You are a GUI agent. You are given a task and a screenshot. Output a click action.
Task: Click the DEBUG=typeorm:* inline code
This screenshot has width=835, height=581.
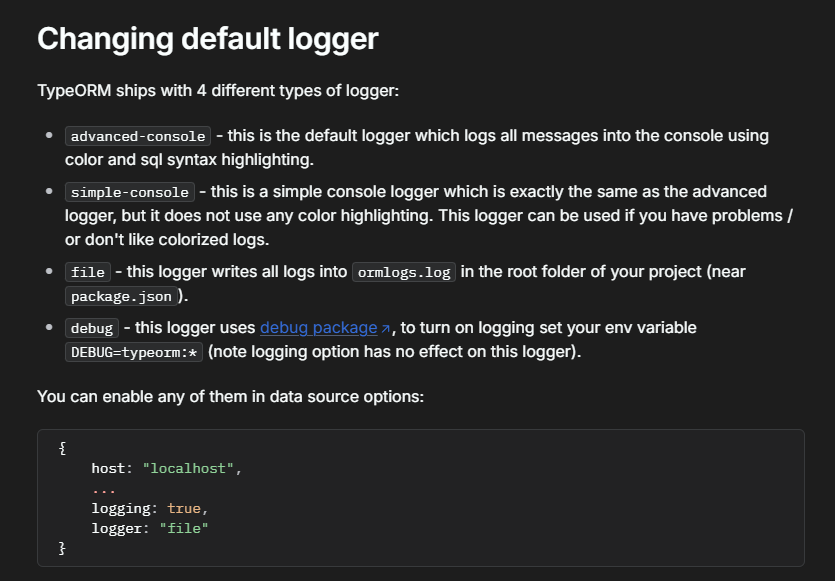point(134,352)
